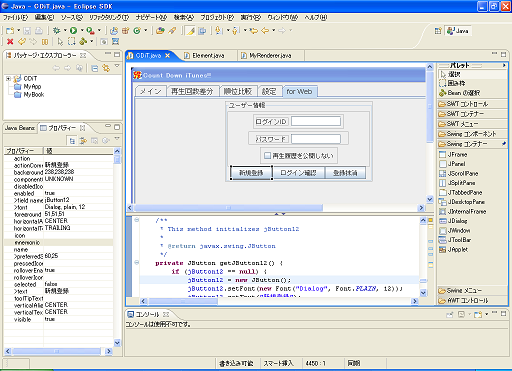Pick JDesktopPane from the palette
This screenshot has height=371, width=512.
click(462, 202)
